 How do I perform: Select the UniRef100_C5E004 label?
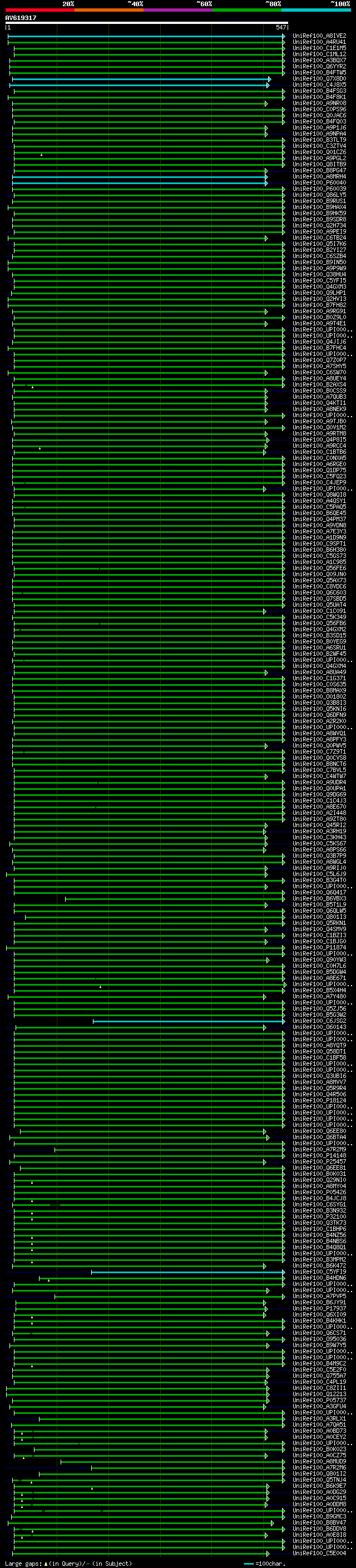pyautogui.click(x=319, y=1554)
